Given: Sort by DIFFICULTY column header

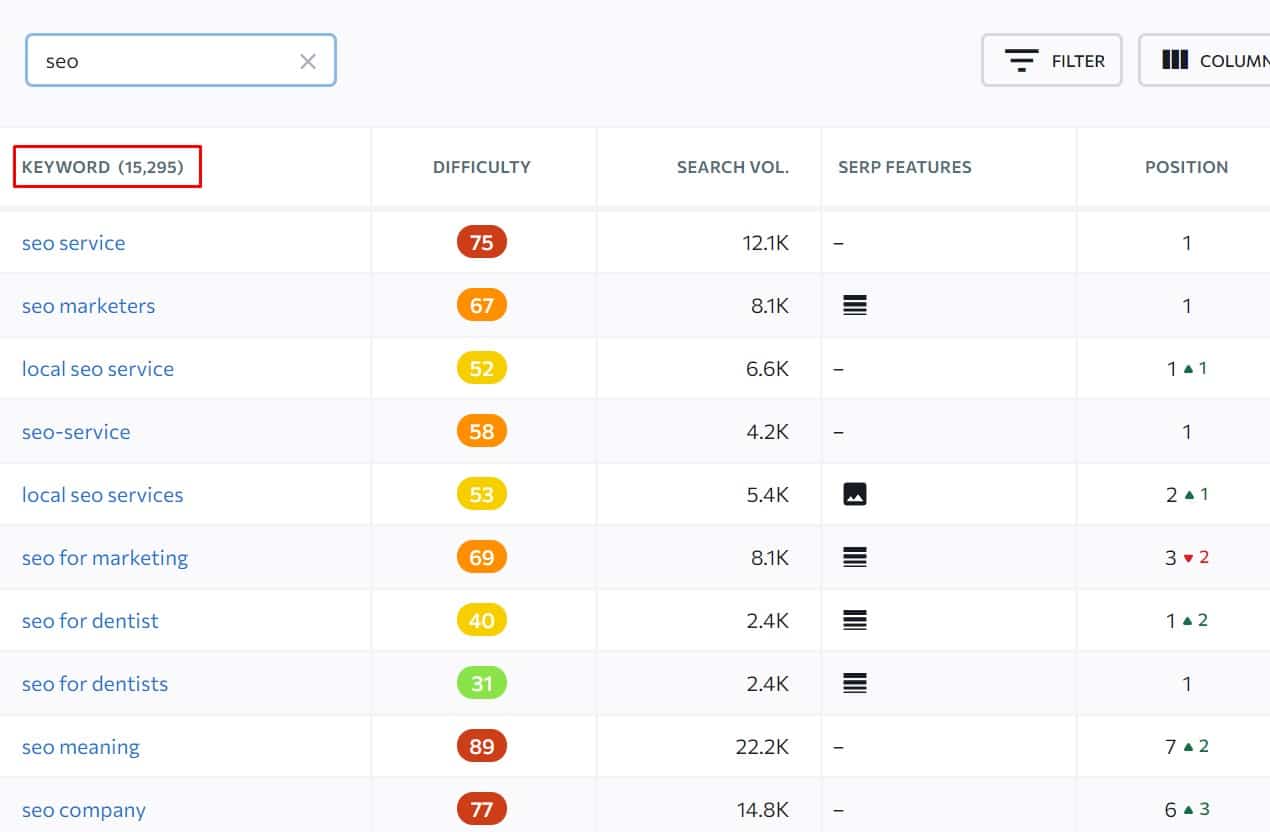Looking at the screenshot, I should [x=482, y=167].
